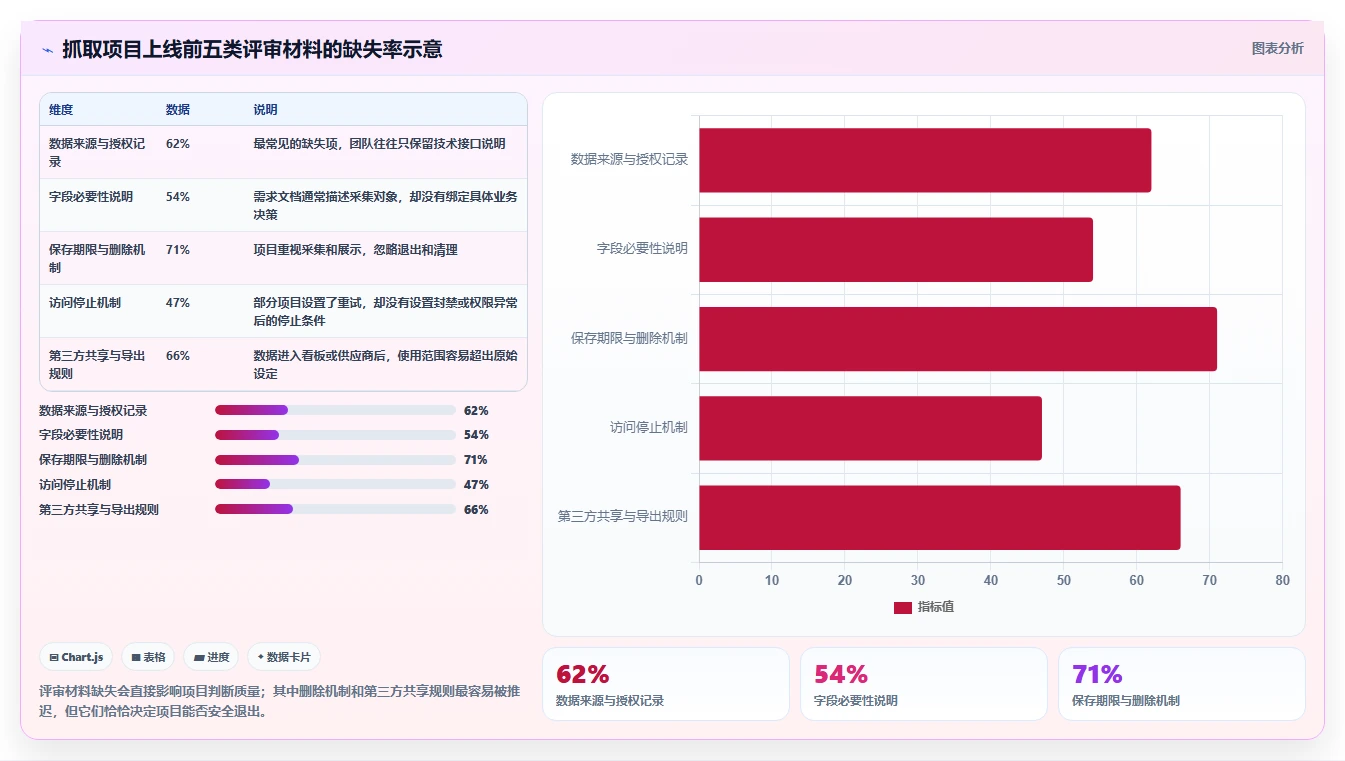1345x761 pixels.
Task: Click the red 指标值 legend color box
Action: 903,608
